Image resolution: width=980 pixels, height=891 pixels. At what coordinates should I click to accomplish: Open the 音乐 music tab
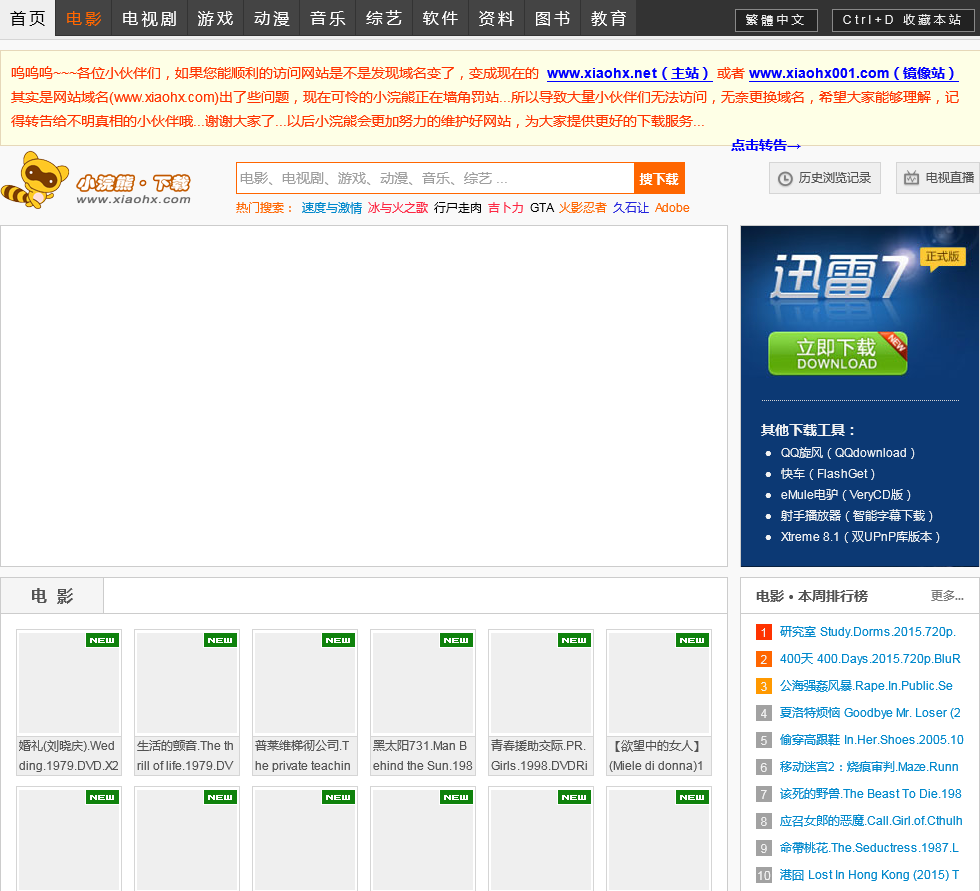click(328, 18)
